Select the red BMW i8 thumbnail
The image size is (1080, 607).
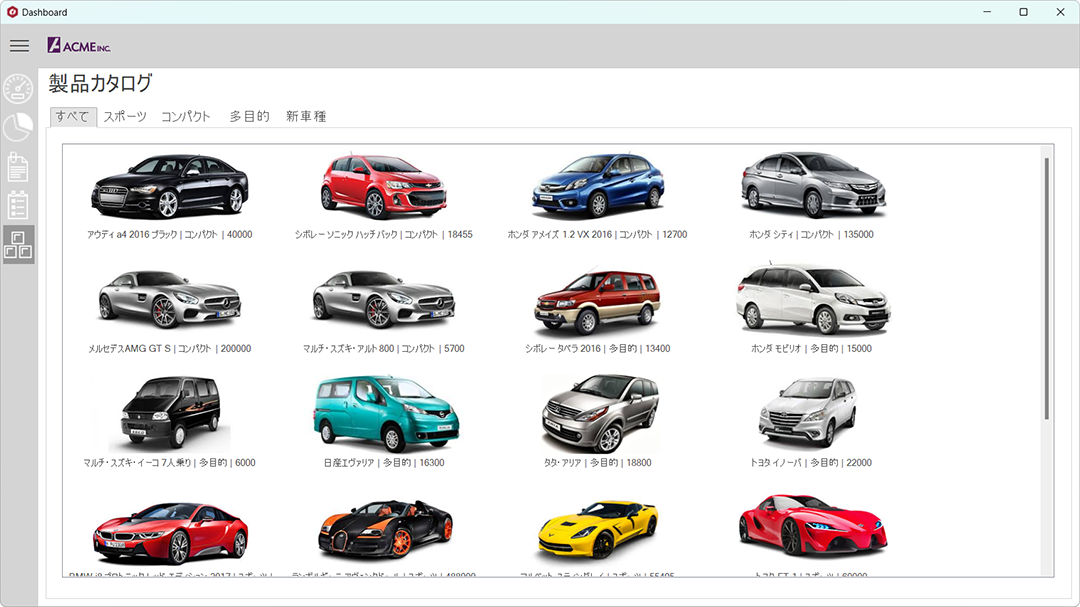169,533
